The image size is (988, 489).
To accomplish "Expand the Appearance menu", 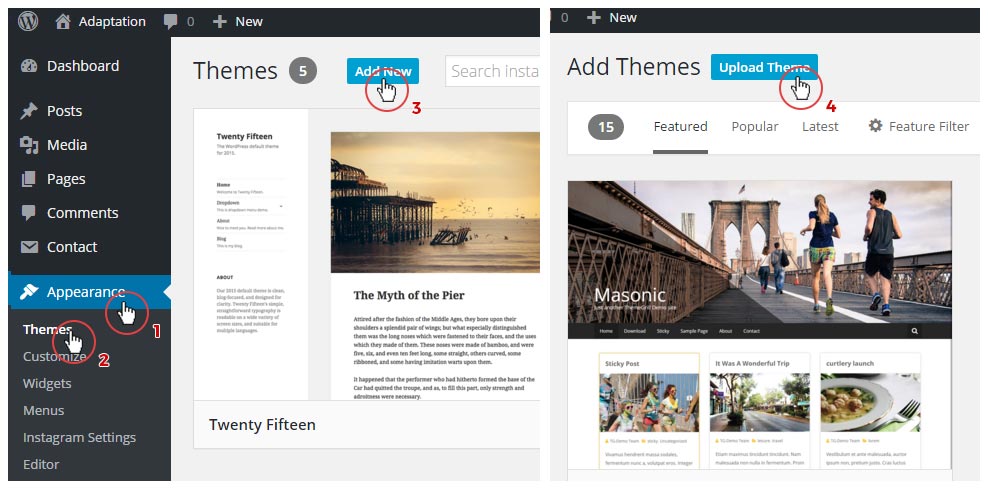I will tap(85, 292).
